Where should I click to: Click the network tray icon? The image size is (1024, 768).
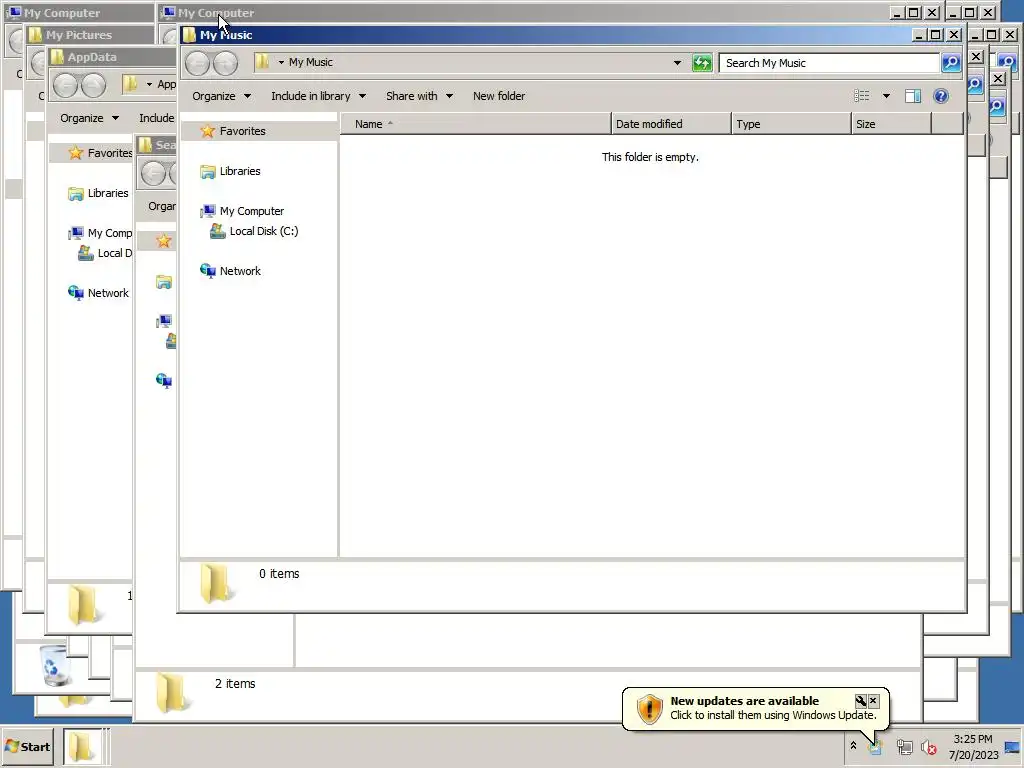pyautogui.click(x=904, y=747)
